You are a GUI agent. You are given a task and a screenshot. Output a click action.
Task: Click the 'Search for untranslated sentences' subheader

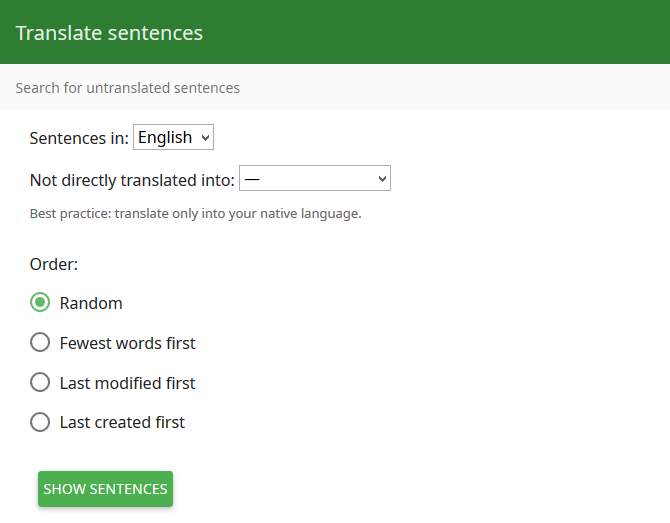pos(128,88)
